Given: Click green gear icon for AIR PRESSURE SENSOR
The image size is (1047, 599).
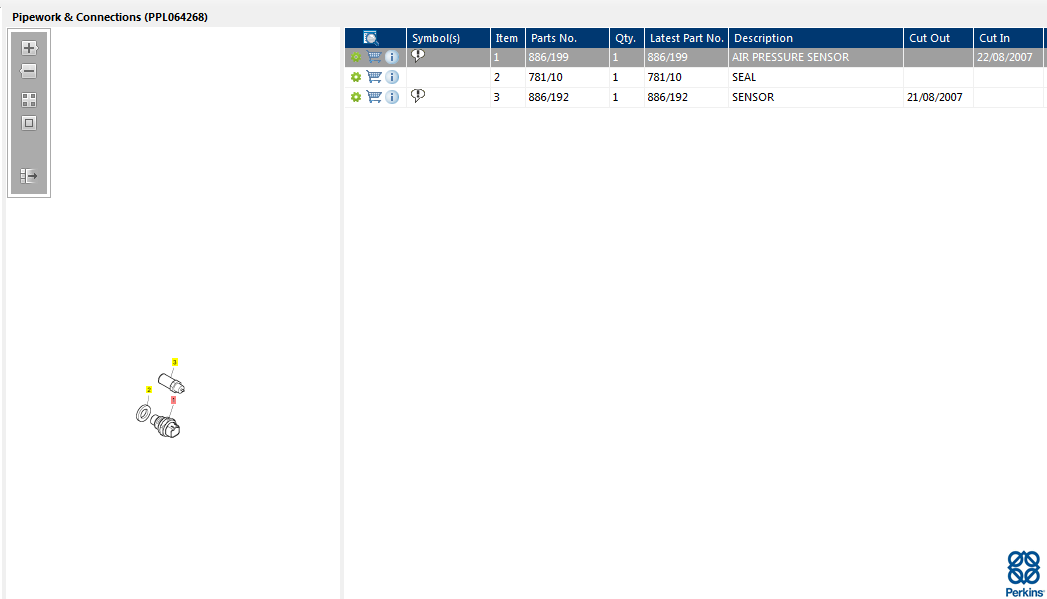Looking at the screenshot, I should [356, 57].
